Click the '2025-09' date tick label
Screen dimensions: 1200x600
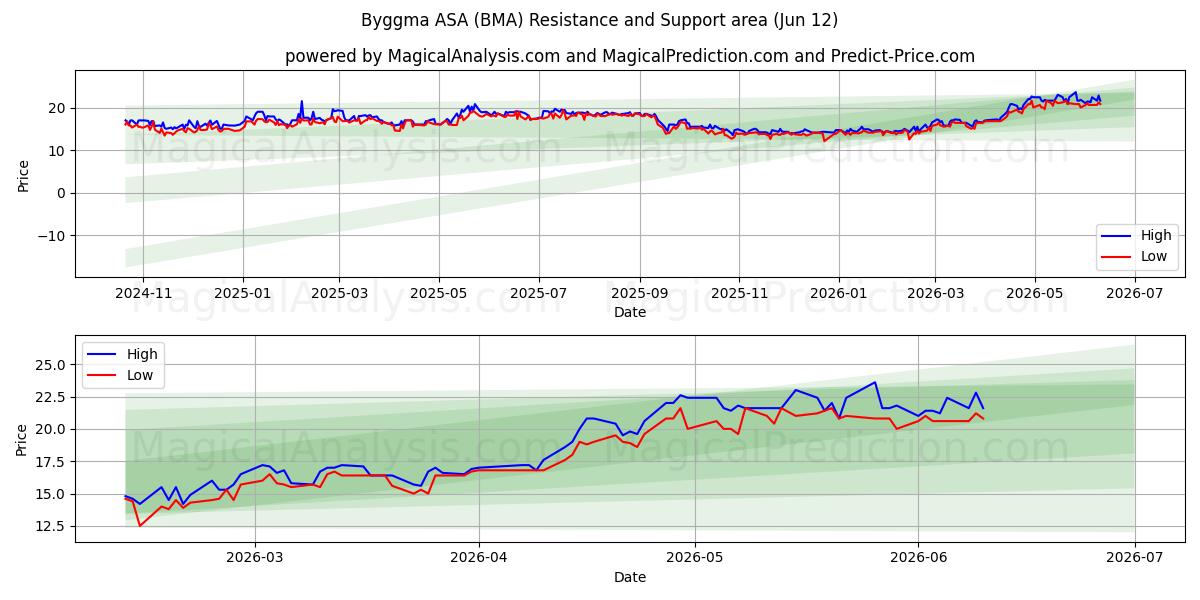[x=640, y=293]
